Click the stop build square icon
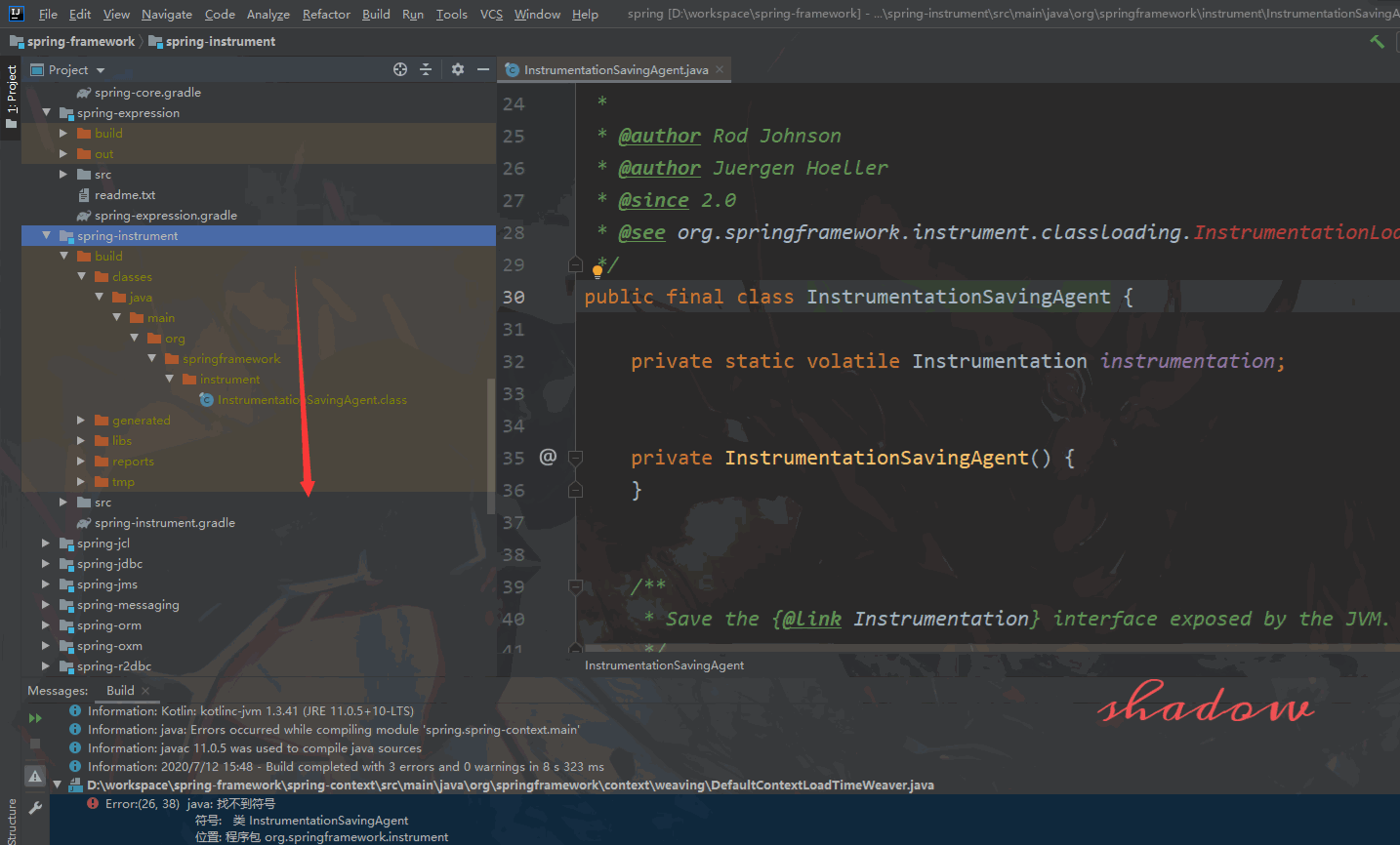This screenshot has width=1400, height=845. [x=35, y=744]
